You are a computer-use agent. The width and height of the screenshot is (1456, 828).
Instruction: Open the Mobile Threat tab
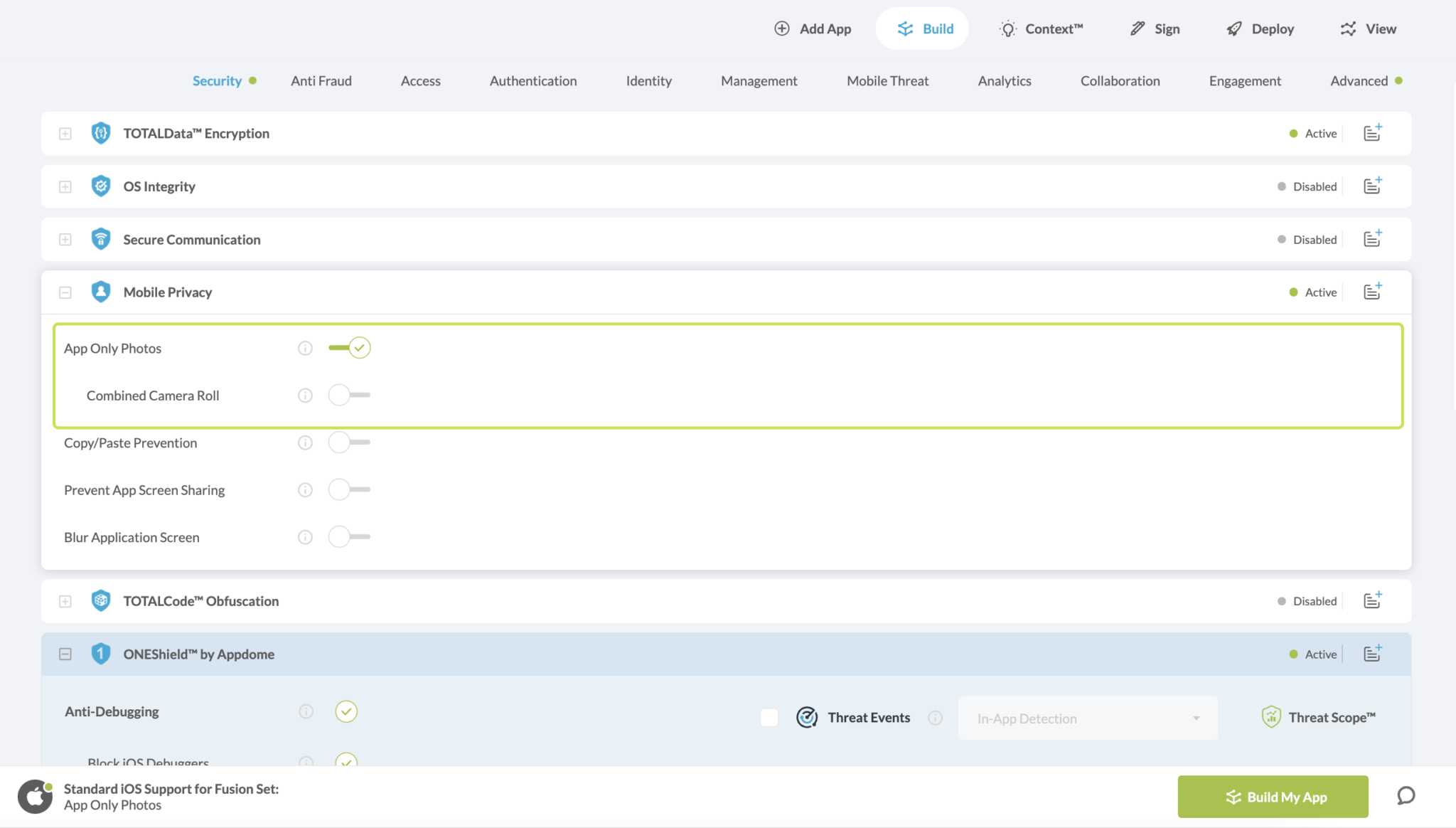coord(887,81)
